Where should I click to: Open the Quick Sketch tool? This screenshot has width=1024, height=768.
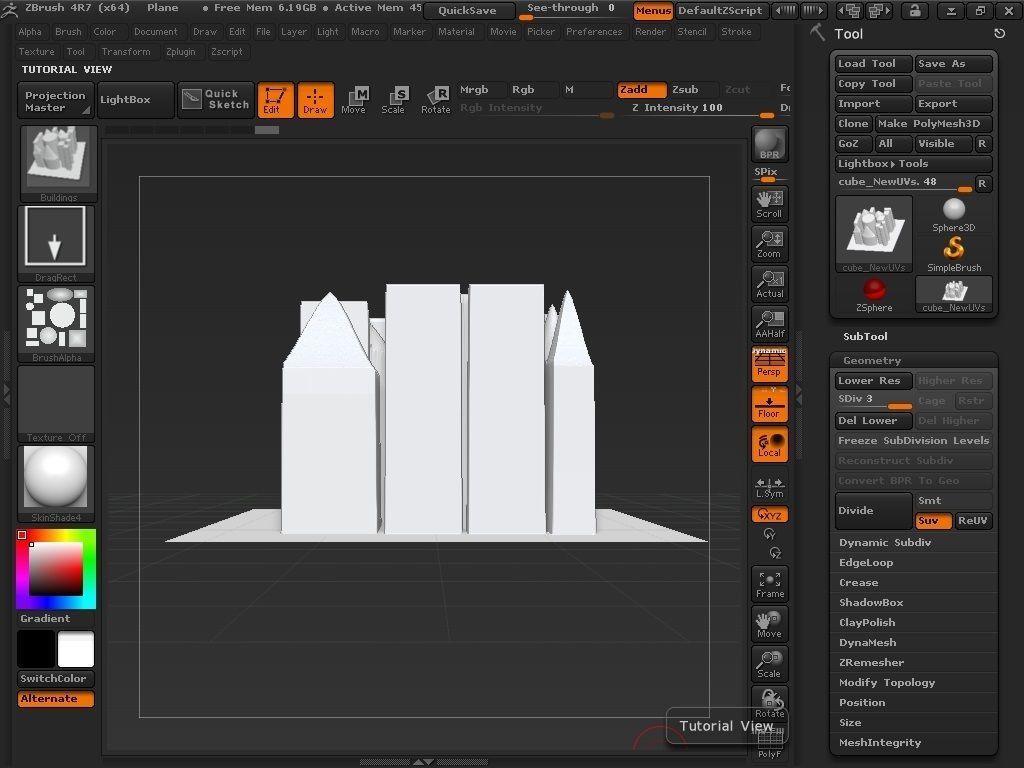[216, 100]
